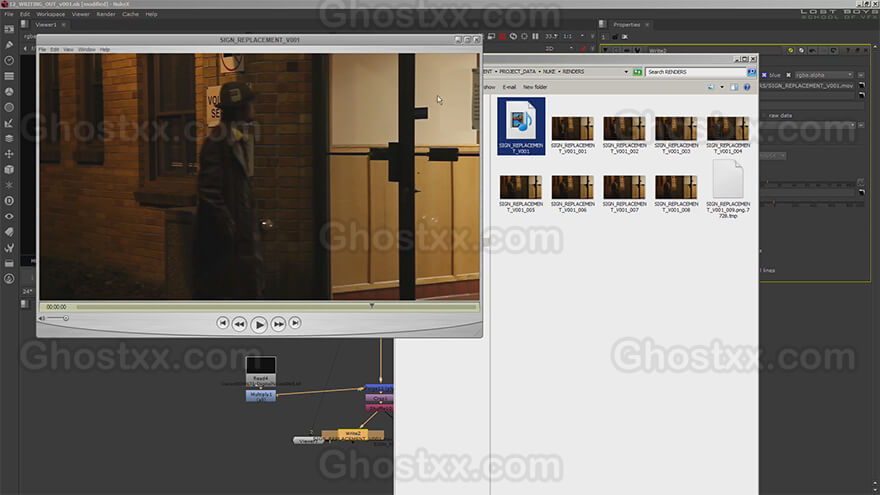Open the 1:1 zoom ratio dropdown in viewer
The image size is (880, 495).
click(x=572, y=36)
